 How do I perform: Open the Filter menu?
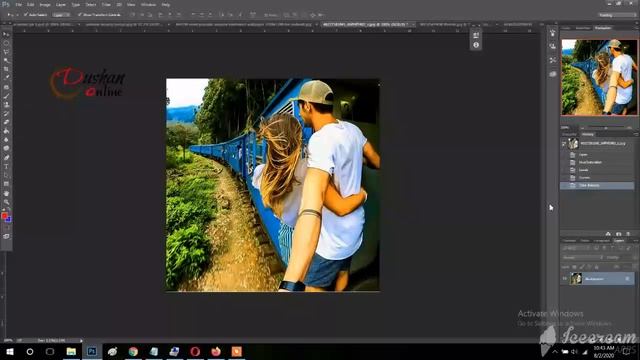click(106, 4)
